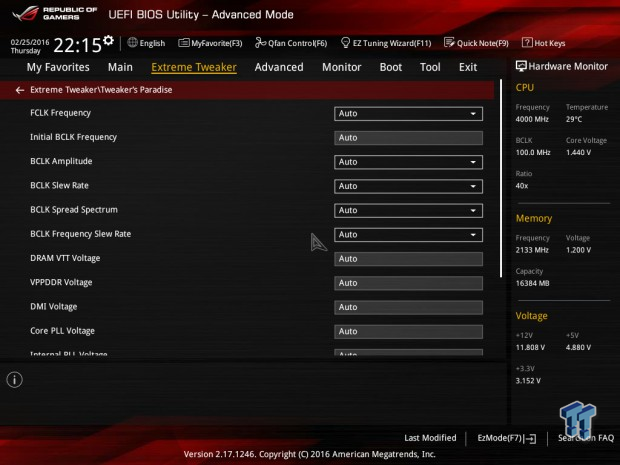Viewport: 620px width, 465px height.
Task: Select the FCLK Frequency label
Action: tap(60, 113)
